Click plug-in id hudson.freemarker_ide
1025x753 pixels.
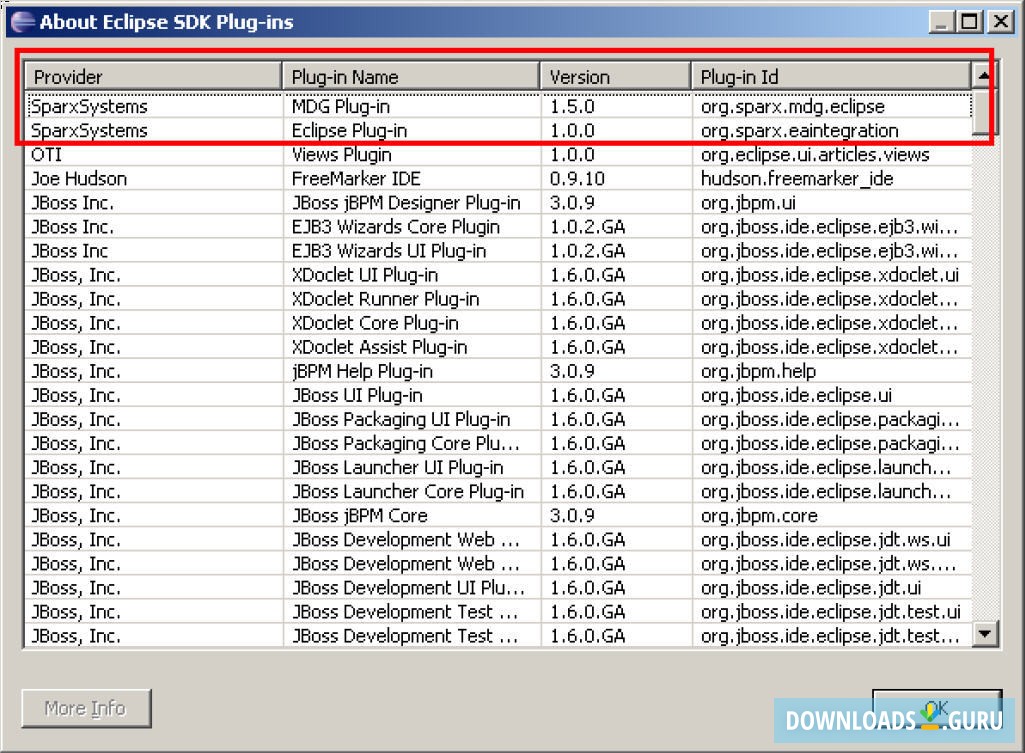pos(797,179)
